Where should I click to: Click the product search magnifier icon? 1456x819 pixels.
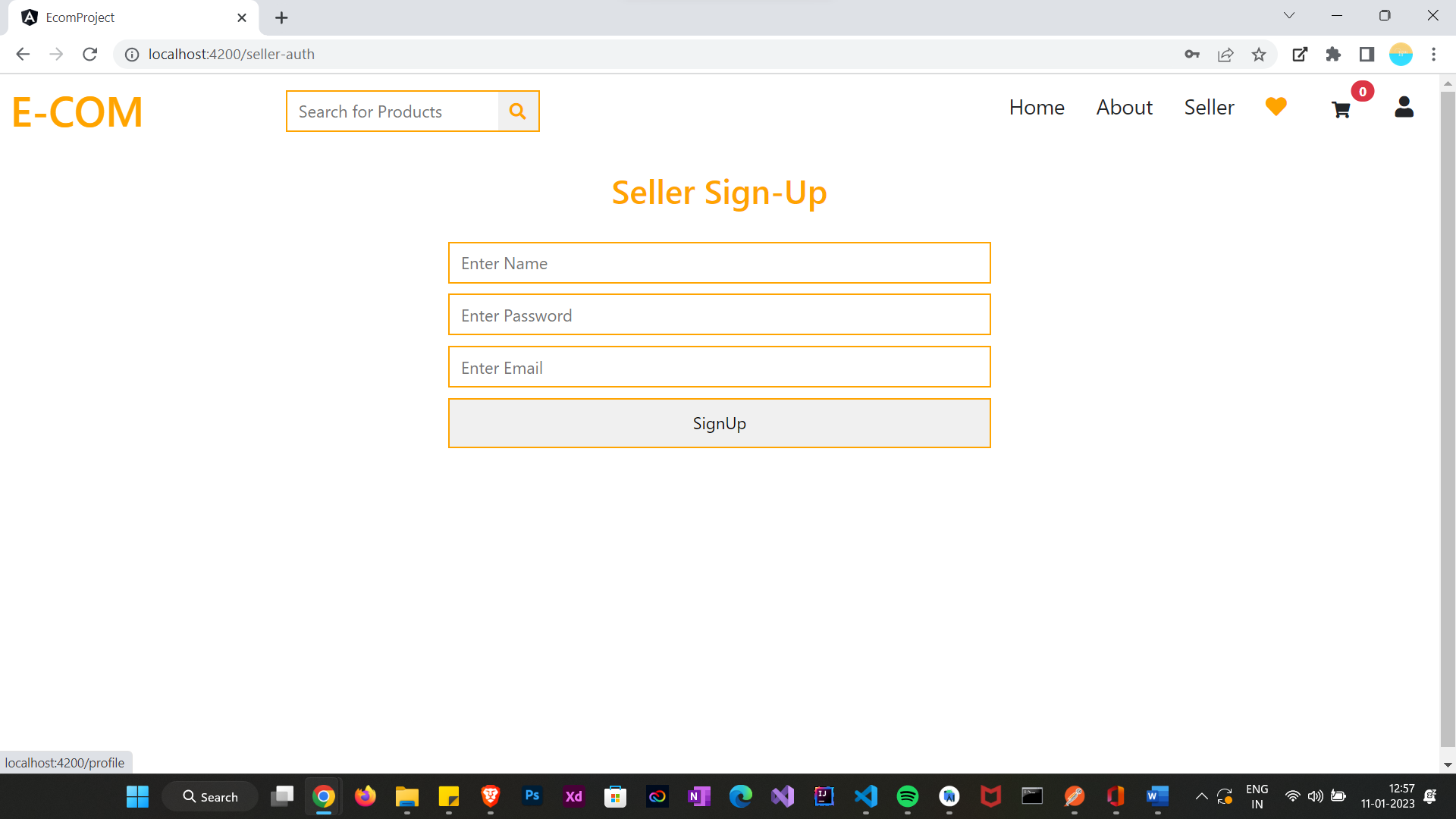coord(518,111)
